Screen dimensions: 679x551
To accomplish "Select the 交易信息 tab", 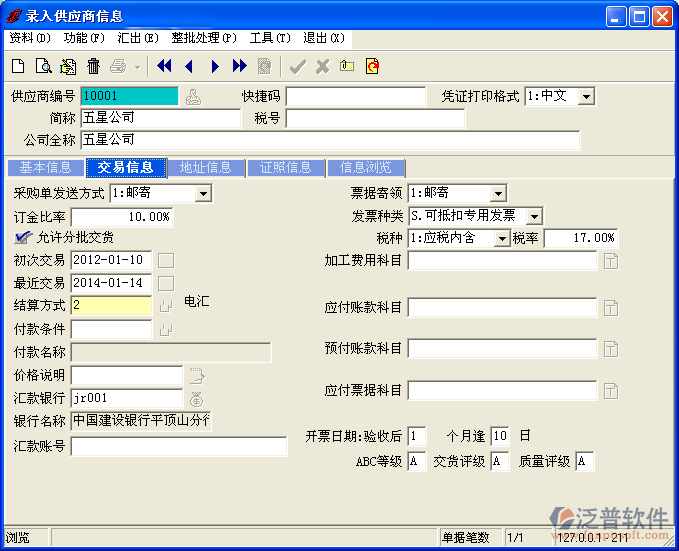I will pos(126,168).
